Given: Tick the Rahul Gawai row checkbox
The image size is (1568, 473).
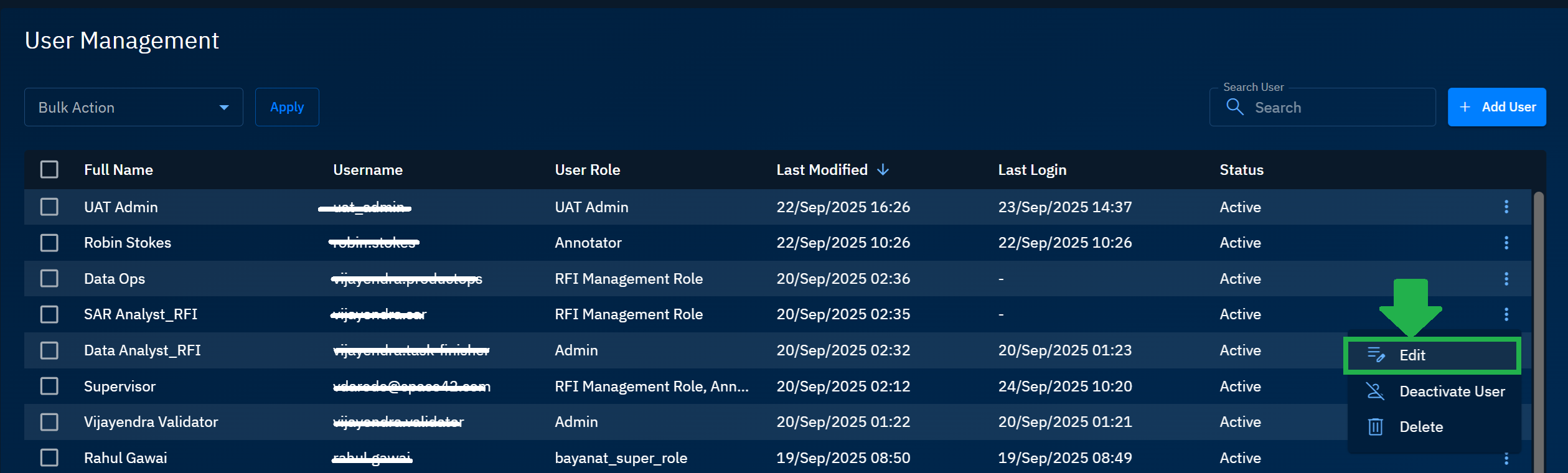Looking at the screenshot, I should 49,458.
